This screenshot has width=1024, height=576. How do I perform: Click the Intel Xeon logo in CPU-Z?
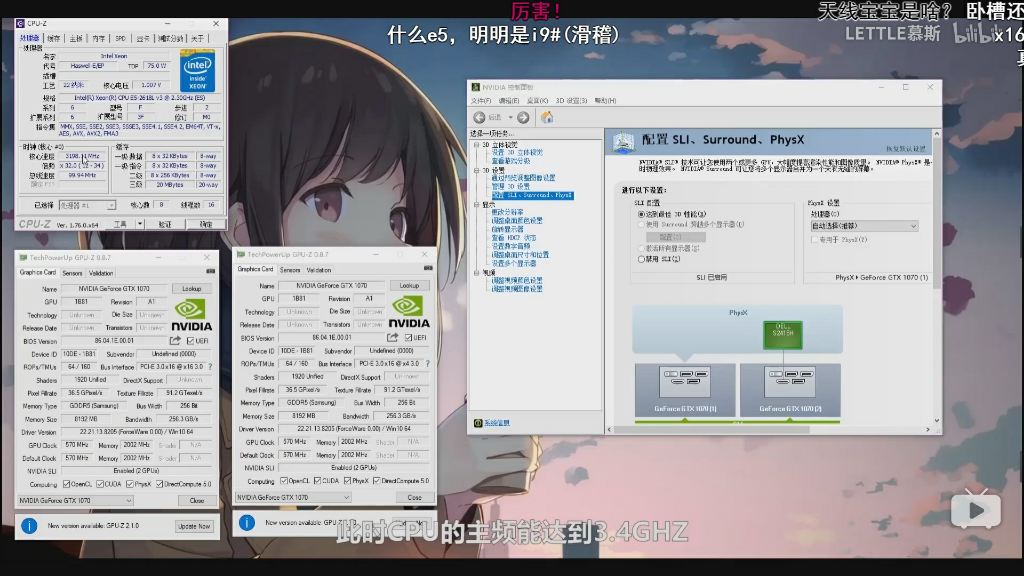tap(197, 71)
